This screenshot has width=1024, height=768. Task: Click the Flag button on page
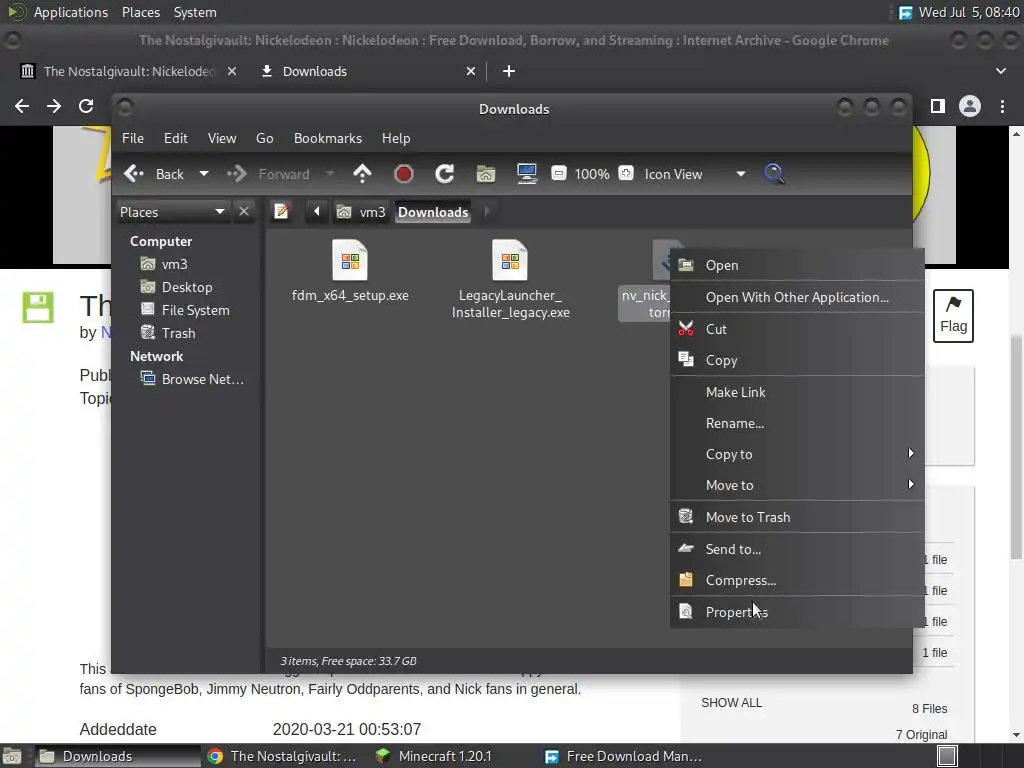(953, 316)
